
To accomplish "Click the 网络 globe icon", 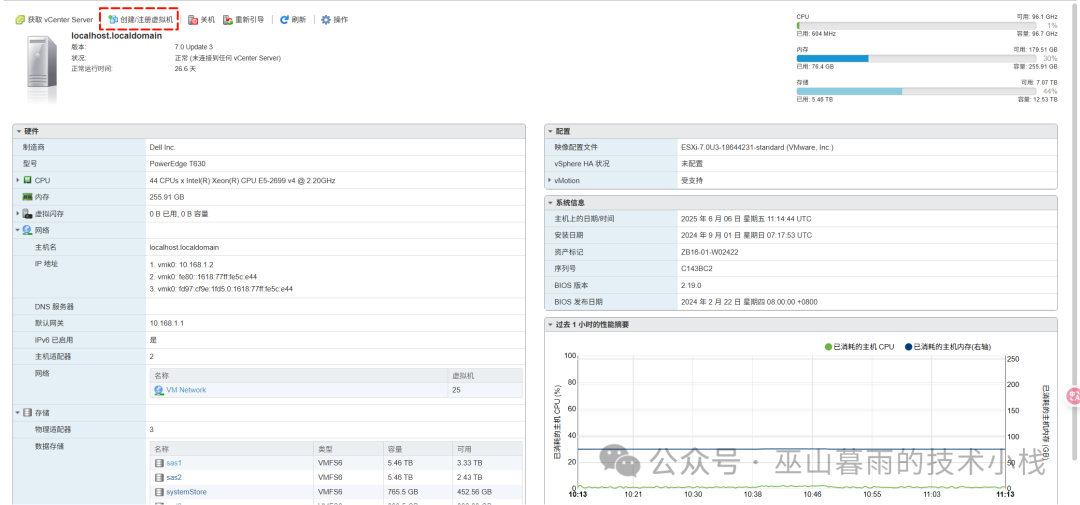I will coord(28,230).
